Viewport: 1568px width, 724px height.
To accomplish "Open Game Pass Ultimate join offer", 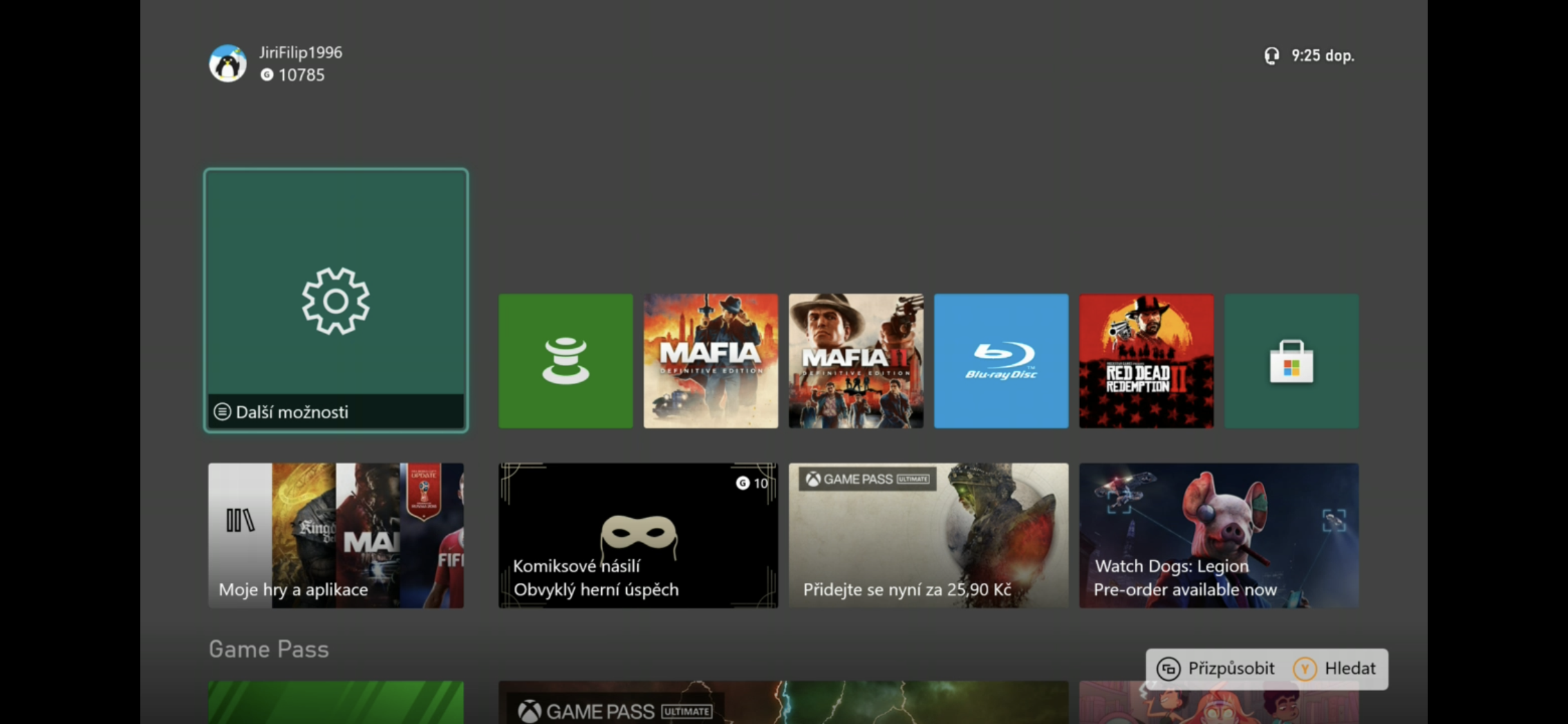I will click(928, 535).
